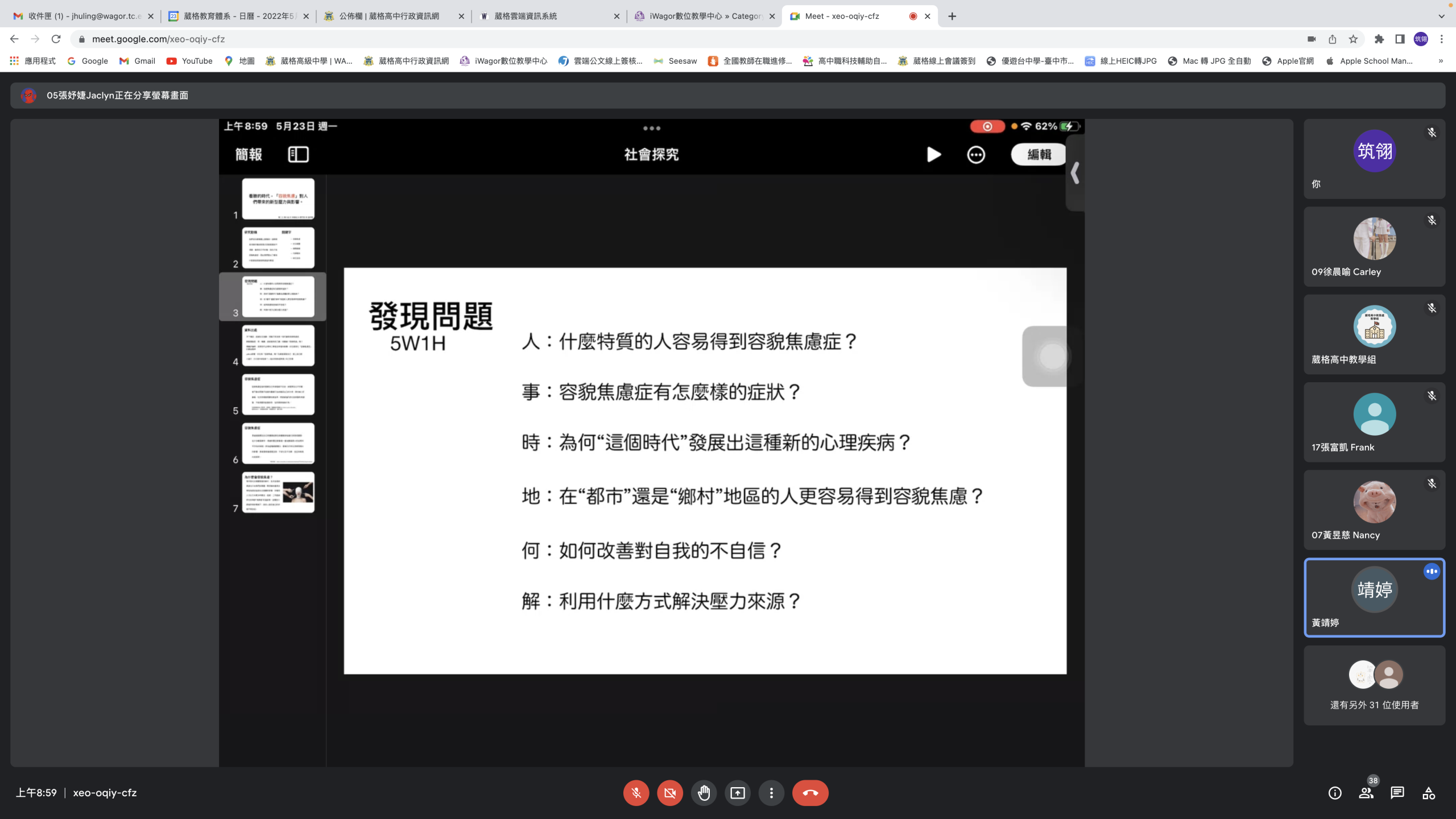The width and height of the screenshot is (1456, 819).
Task: Toggle Chrome side panel icon
Action: (1400, 39)
